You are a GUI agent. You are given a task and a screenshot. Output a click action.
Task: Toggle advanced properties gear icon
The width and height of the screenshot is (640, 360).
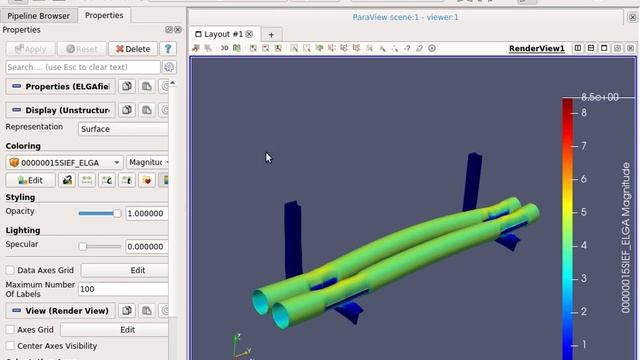click(x=169, y=67)
